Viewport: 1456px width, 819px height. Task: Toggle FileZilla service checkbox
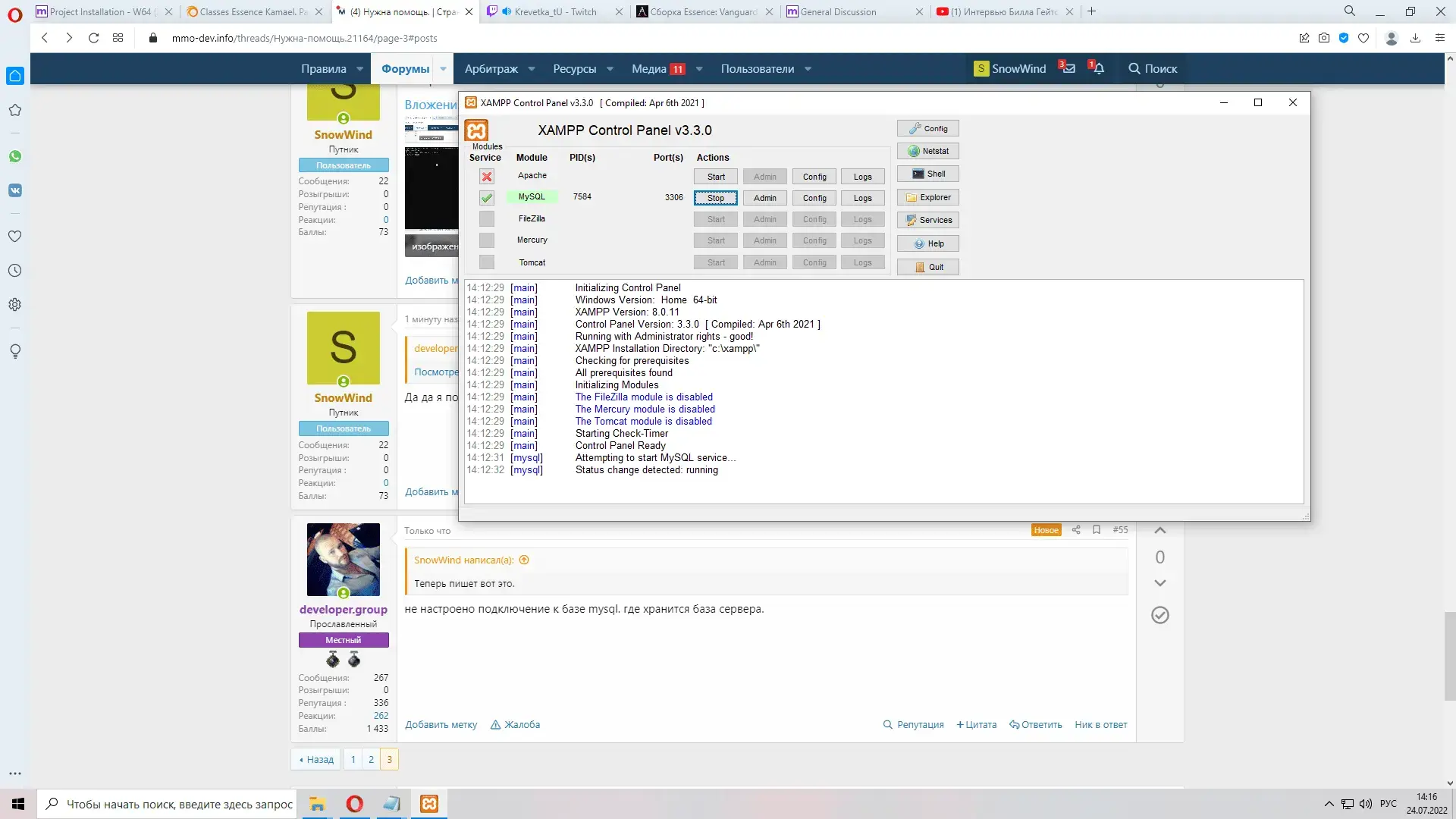487,219
